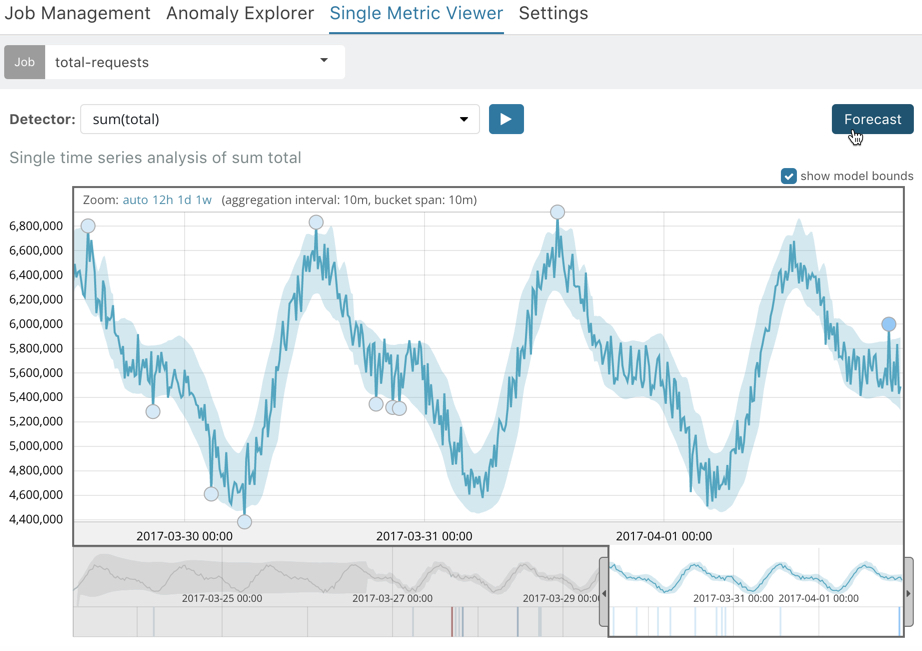The image size is (922, 651).
Task: Click a red anomaly band in the swimlane
Action: pos(452,622)
